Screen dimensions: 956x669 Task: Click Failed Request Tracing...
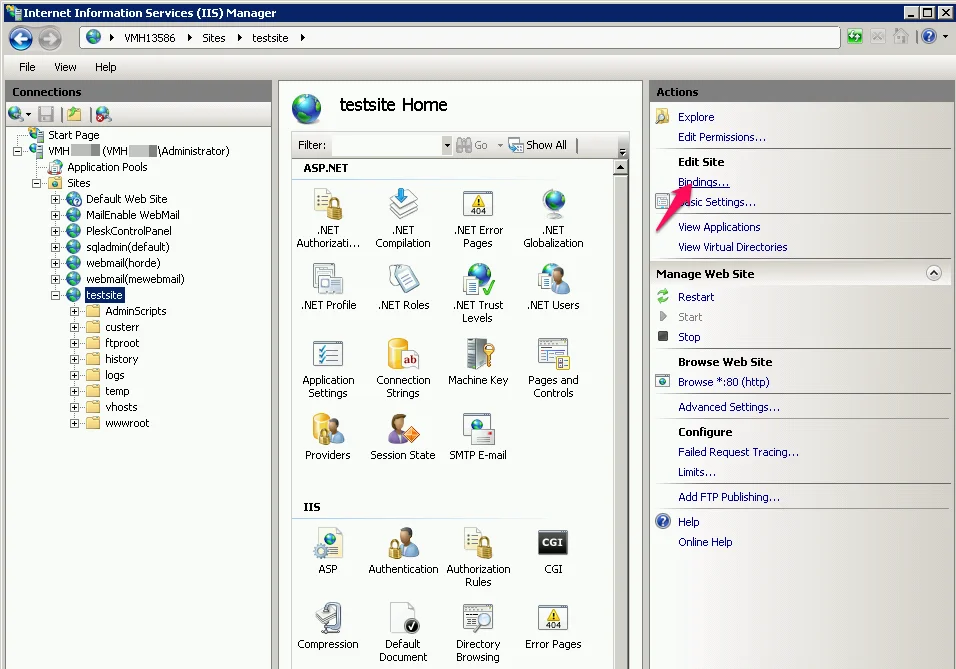pos(738,452)
